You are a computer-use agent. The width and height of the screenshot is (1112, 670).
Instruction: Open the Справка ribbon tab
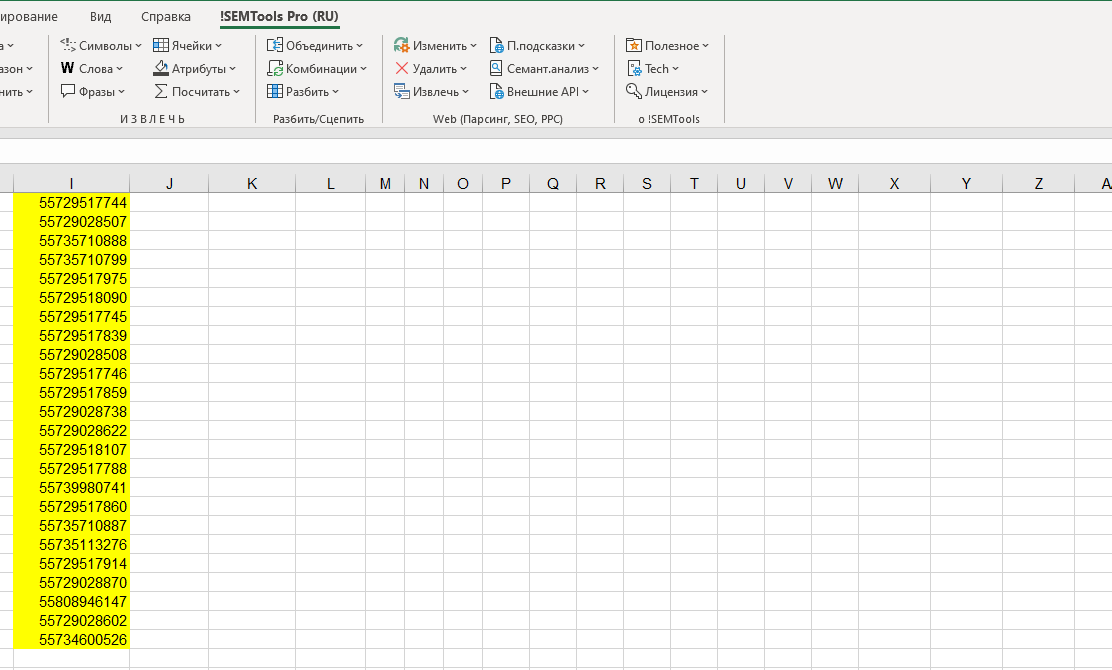coord(166,17)
